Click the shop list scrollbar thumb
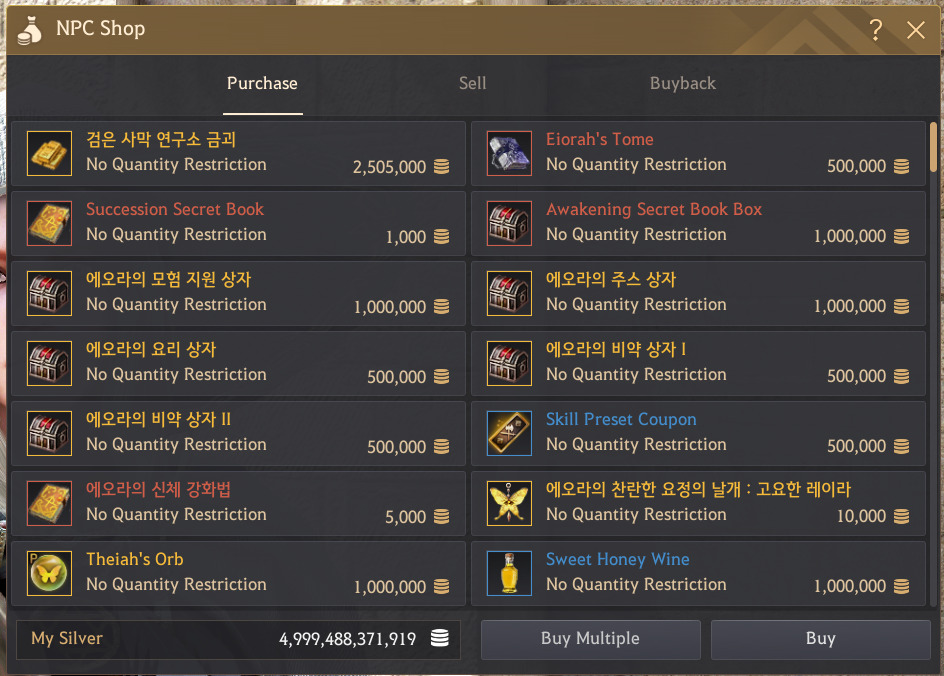 [933, 147]
